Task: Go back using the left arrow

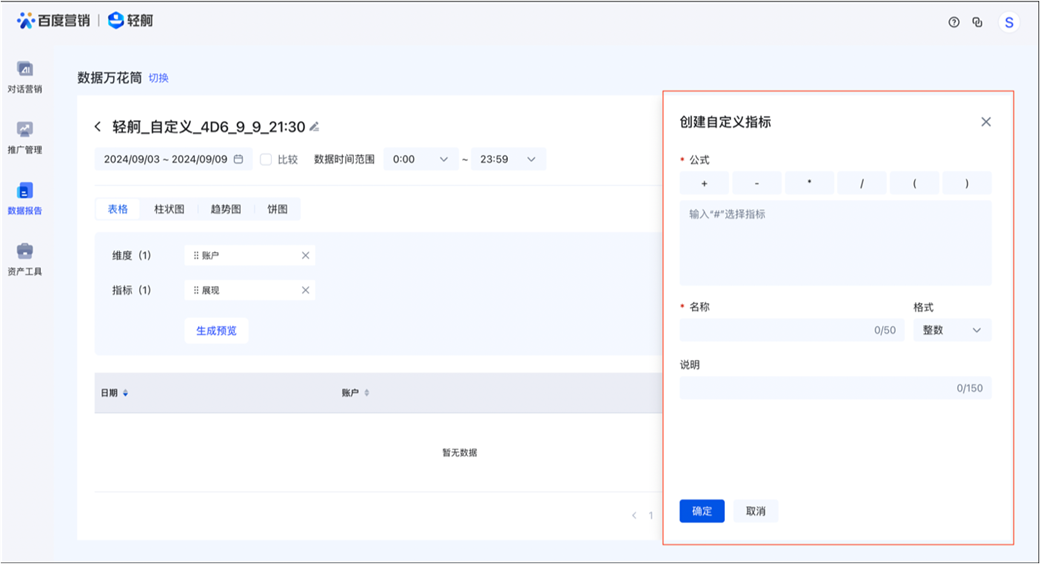Action: point(98,127)
